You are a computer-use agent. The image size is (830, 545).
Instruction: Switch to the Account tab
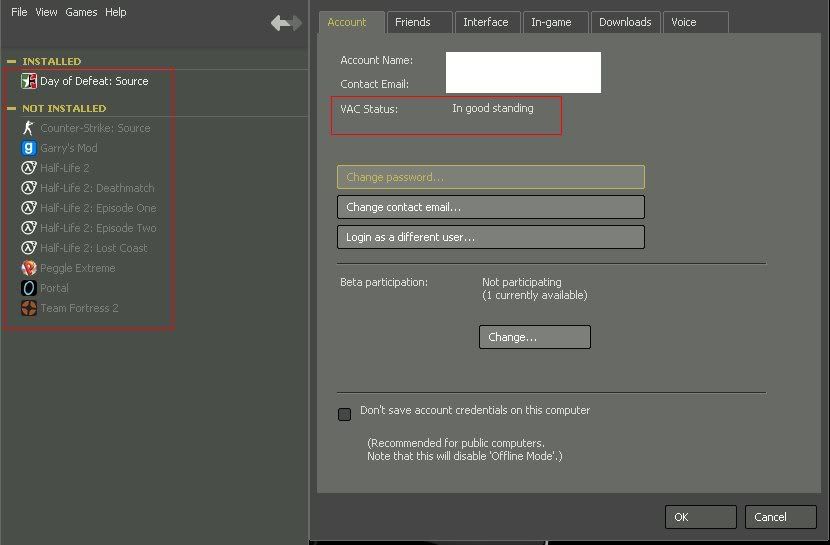coord(351,22)
